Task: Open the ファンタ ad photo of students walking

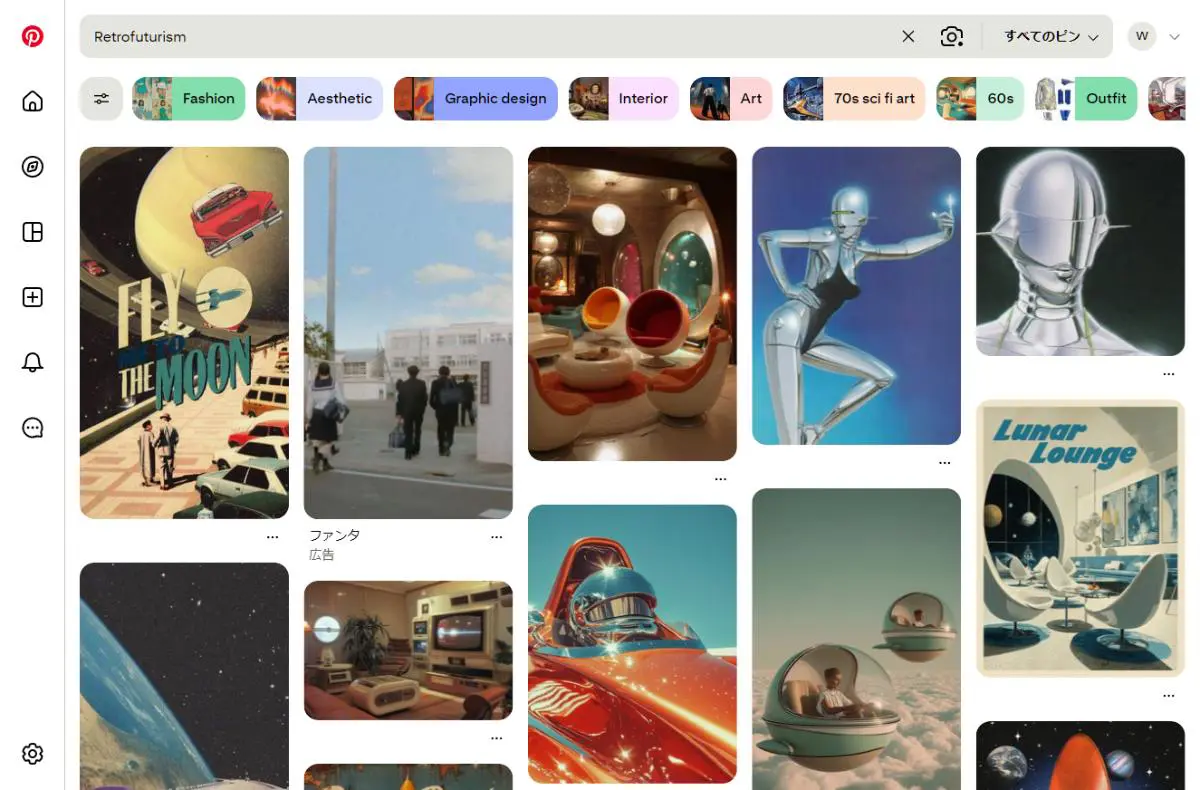Action: [408, 333]
